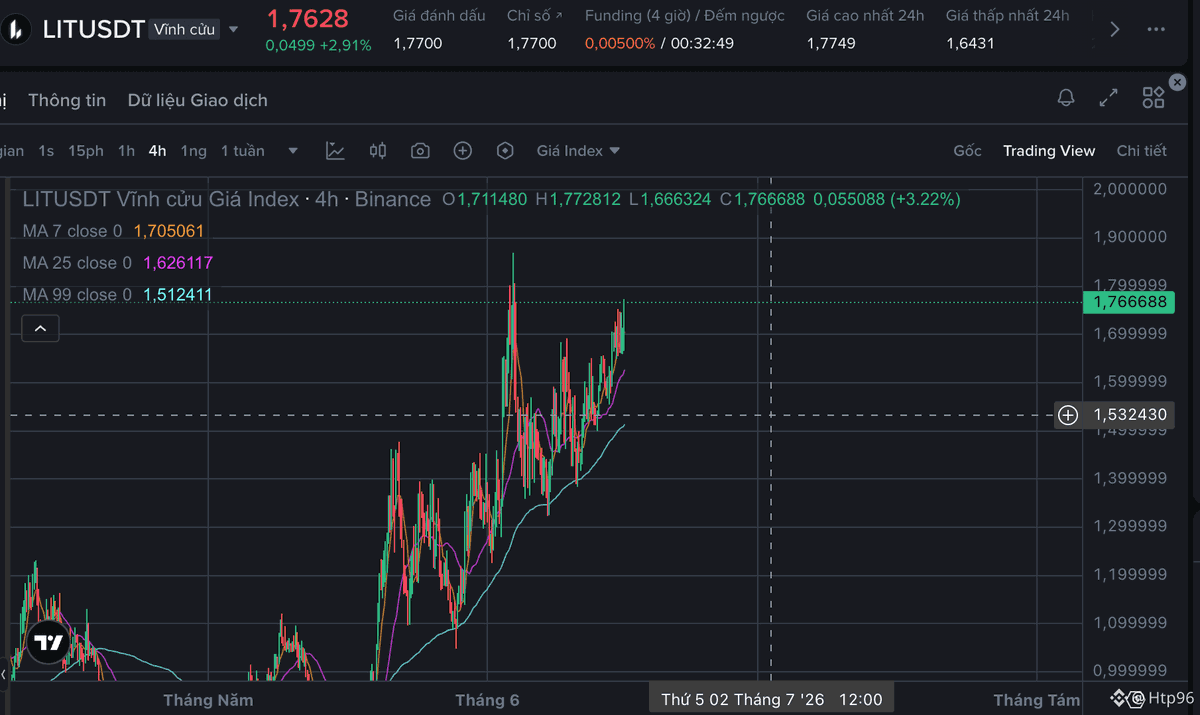1200x715 pixels.
Task: Select the 15ph timeframe
Action: [x=86, y=151]
